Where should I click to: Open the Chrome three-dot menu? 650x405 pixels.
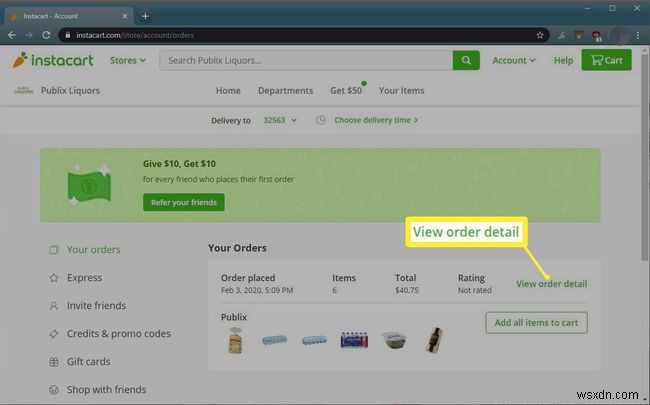point(638,35)
